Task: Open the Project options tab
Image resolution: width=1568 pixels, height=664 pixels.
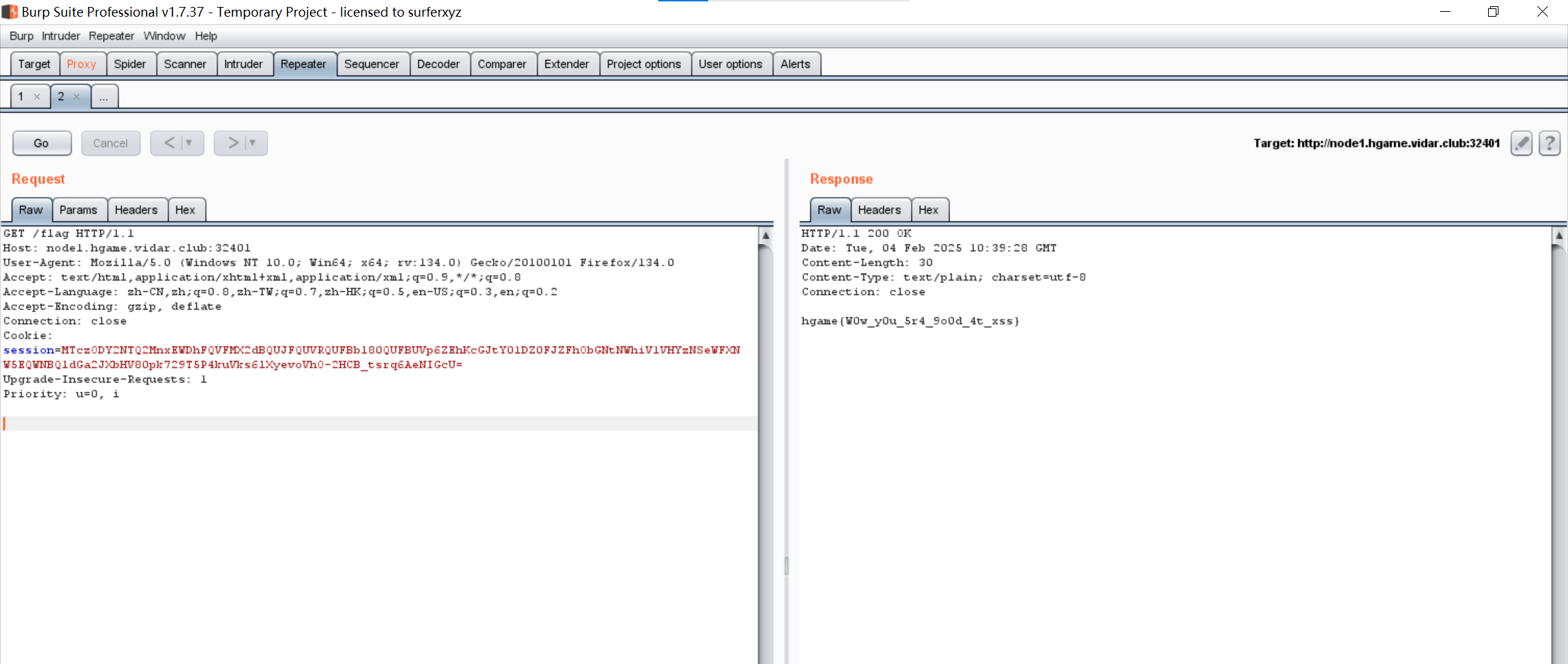Action: 644,64
